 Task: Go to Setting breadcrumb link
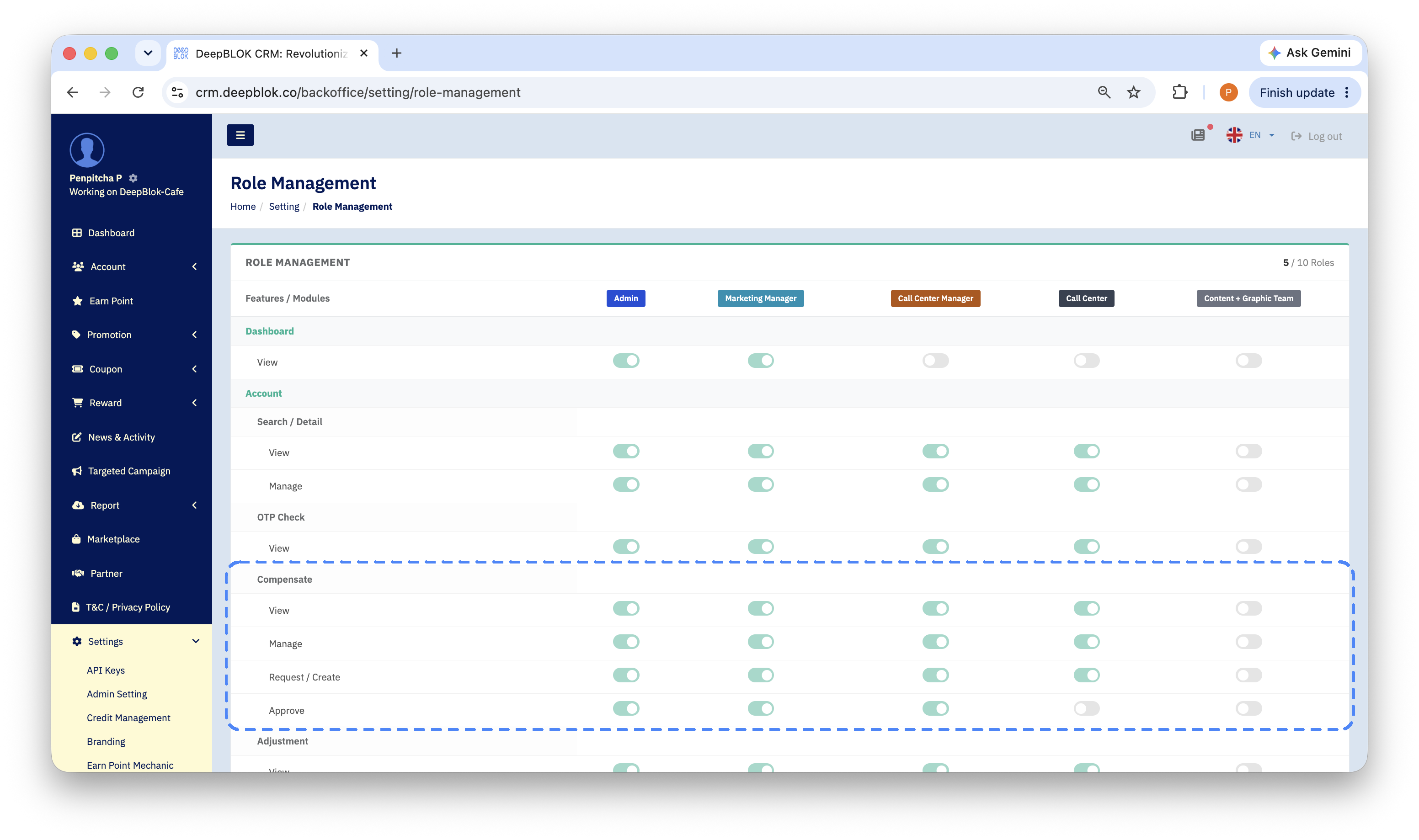coord(283,207)
